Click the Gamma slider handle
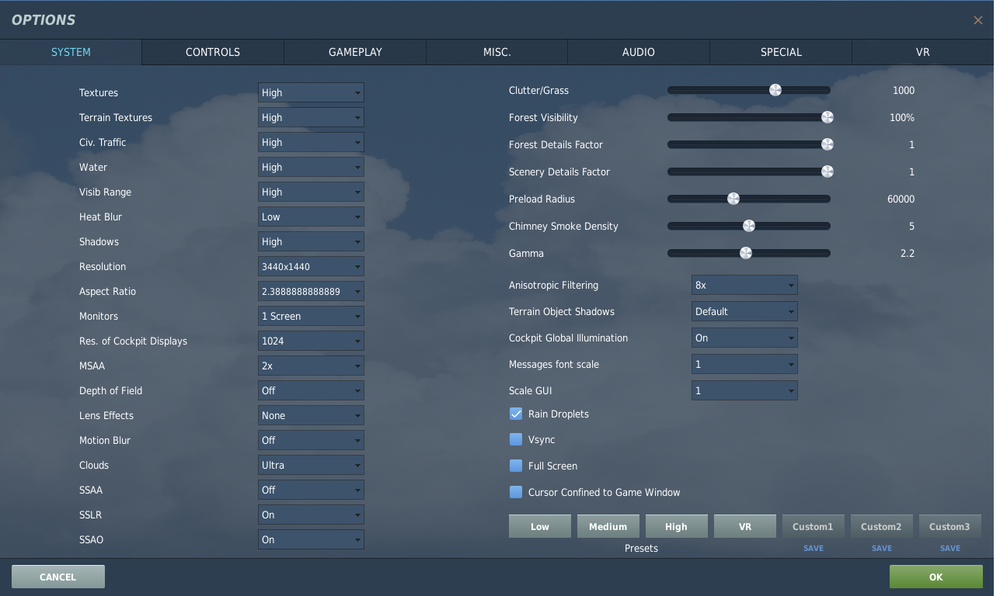Viewport: 1000px width, 596px height. 748,253
